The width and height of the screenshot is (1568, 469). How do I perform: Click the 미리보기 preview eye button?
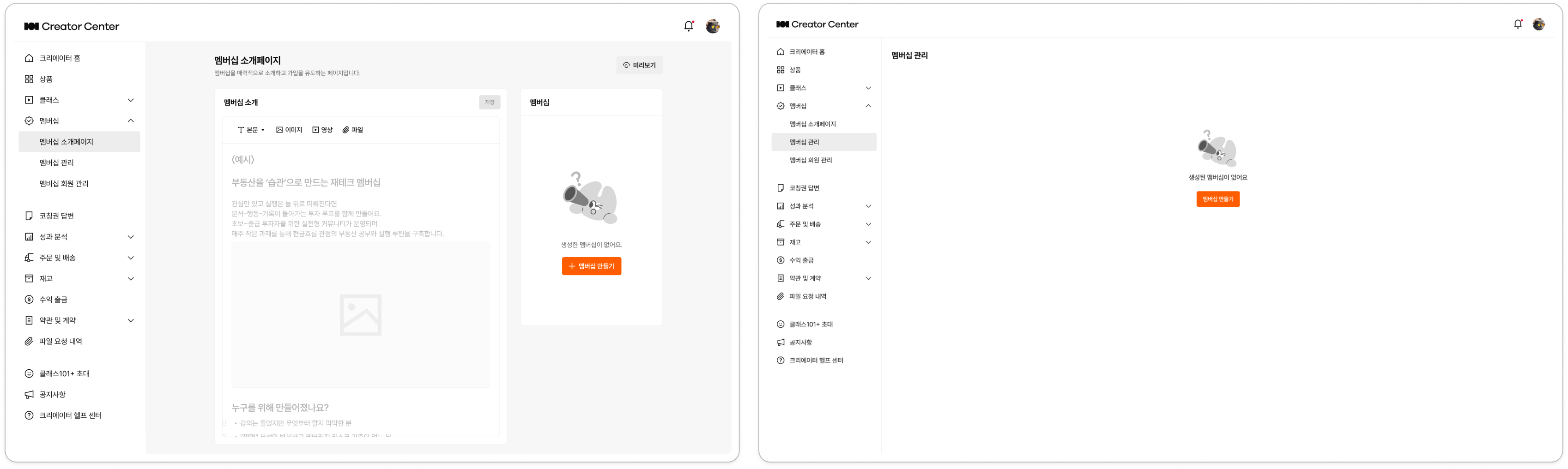pyautogui.click(x=639, y=65)
